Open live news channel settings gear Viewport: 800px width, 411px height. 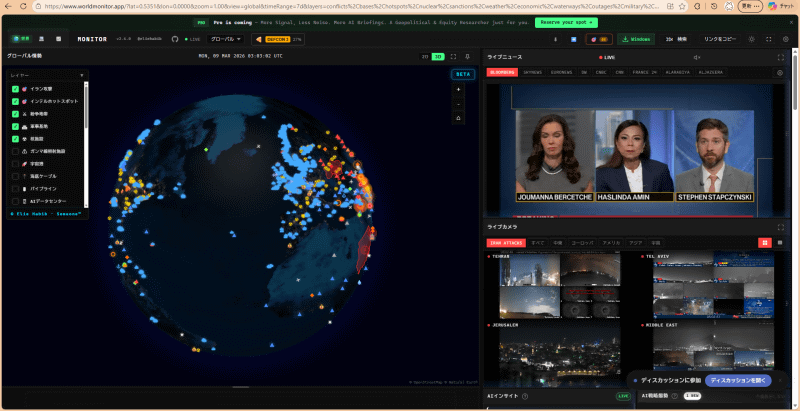(x=780, y=73)
